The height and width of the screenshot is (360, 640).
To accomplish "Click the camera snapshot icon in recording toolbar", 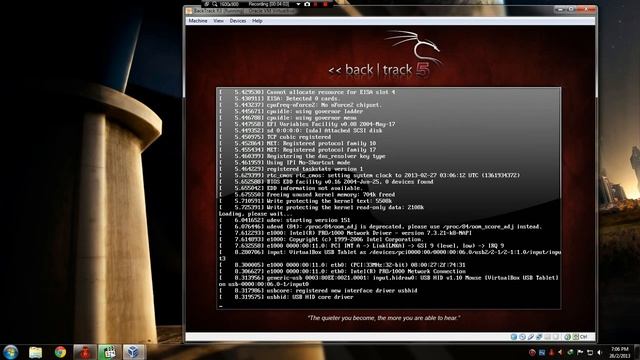I will (x=307, y=4).
